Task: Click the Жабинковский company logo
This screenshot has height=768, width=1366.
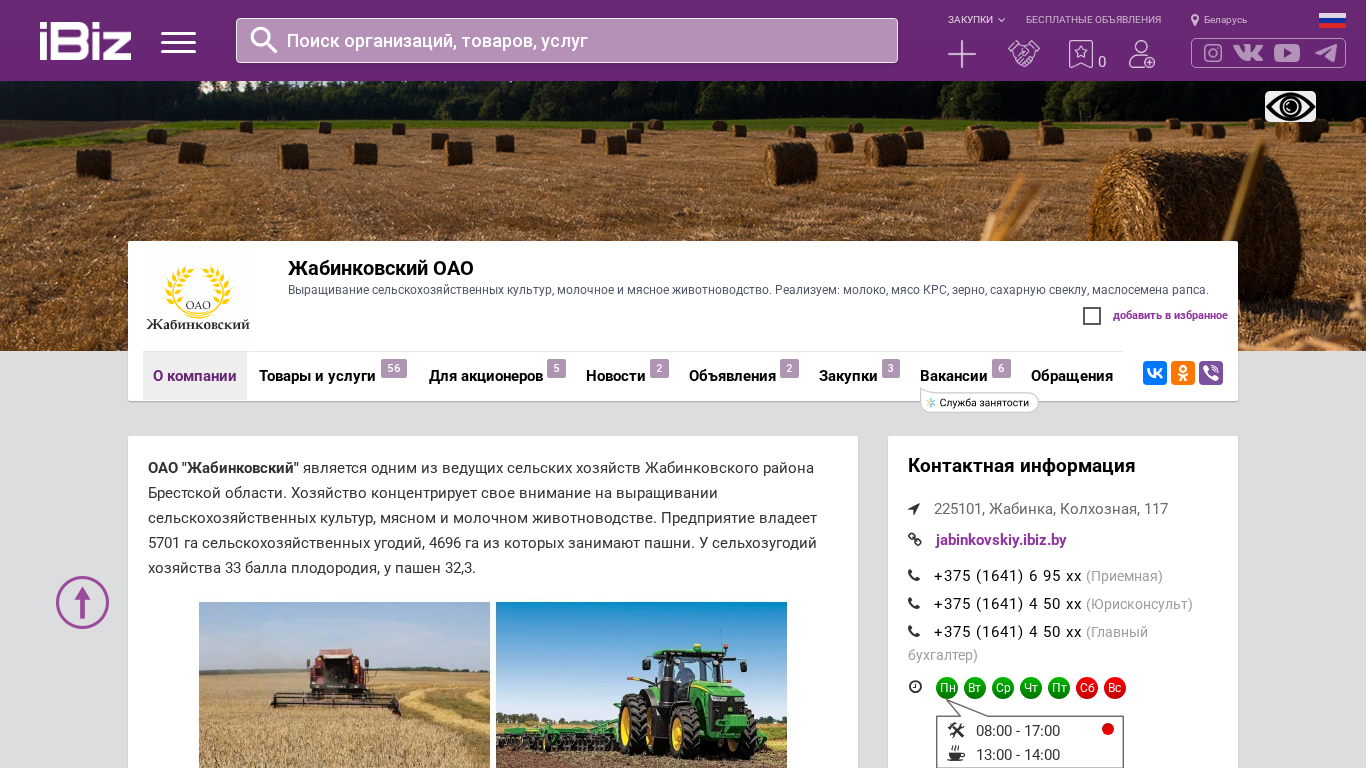Action: tap(198, 297)
